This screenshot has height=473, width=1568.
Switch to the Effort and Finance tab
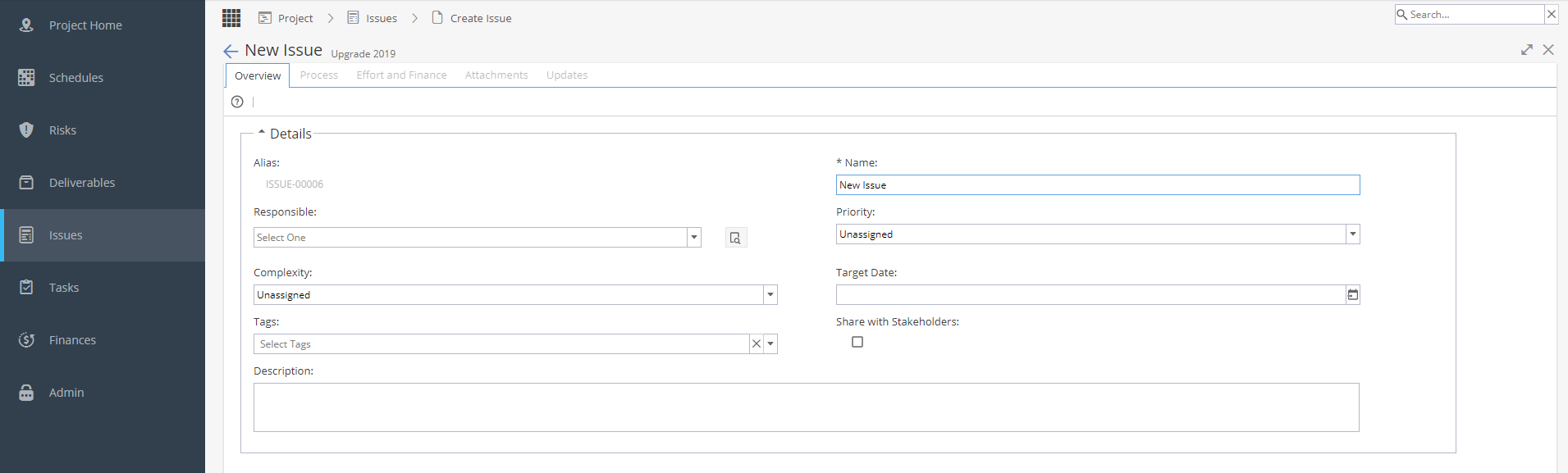pyautogui.click(x=401, y=75)
